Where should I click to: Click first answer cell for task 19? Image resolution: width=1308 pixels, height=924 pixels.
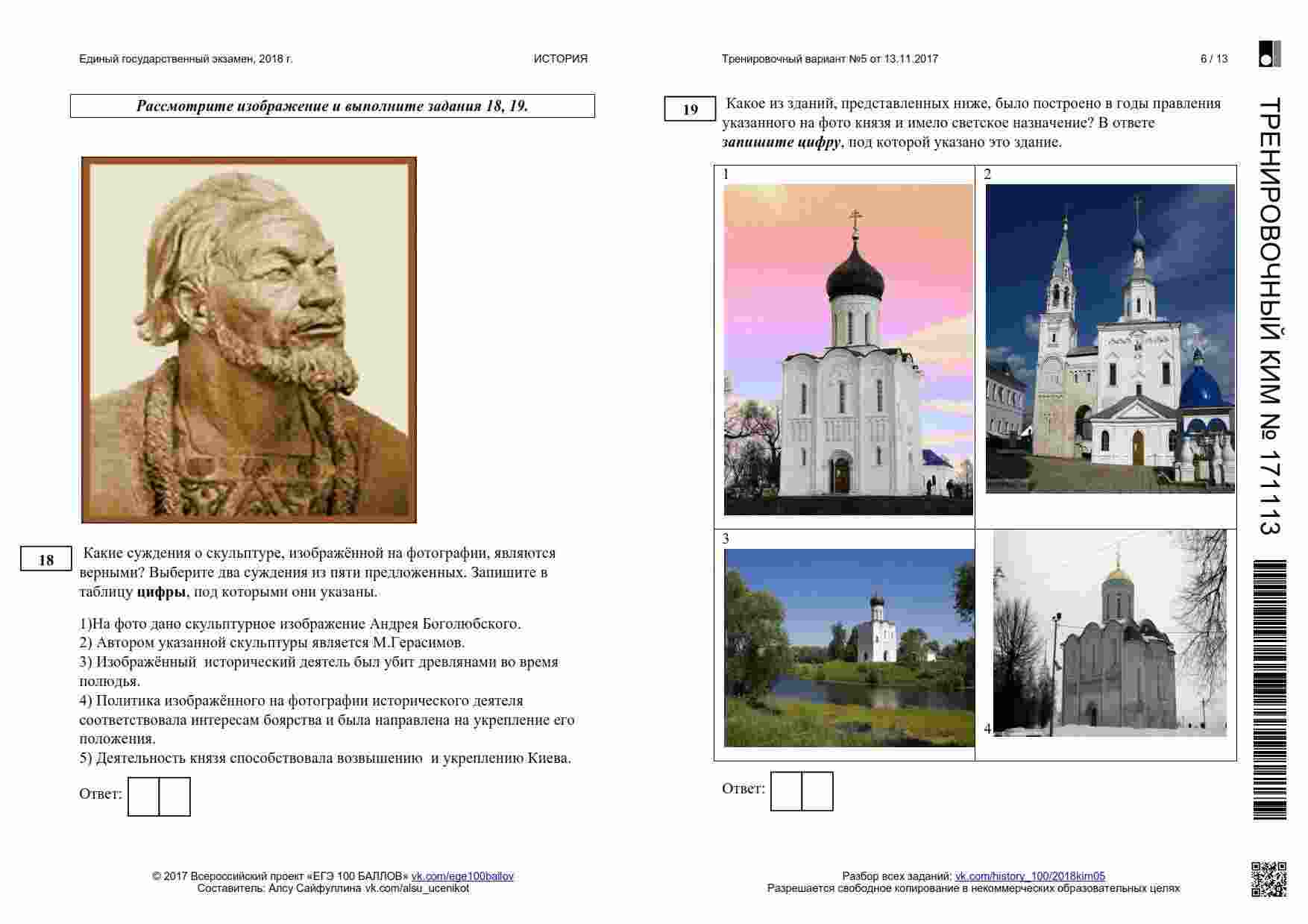(x=786, y=791)
